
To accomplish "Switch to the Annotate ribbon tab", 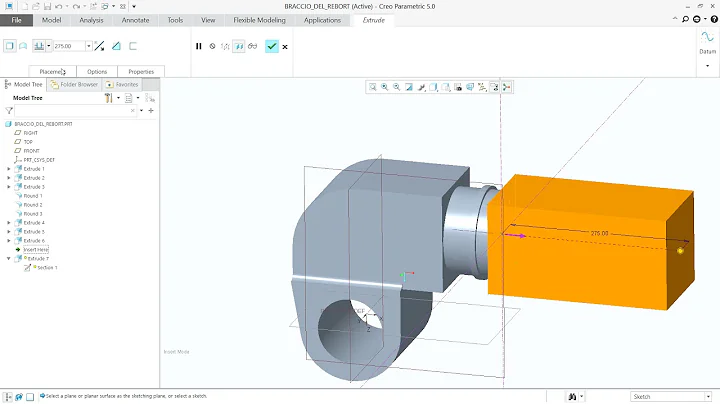I will [x=135, y=20].
